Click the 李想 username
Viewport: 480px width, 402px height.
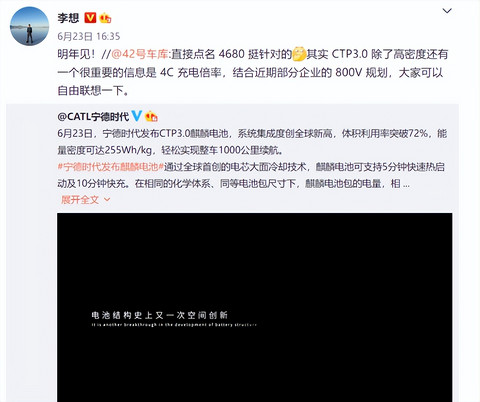click(68, 18)
